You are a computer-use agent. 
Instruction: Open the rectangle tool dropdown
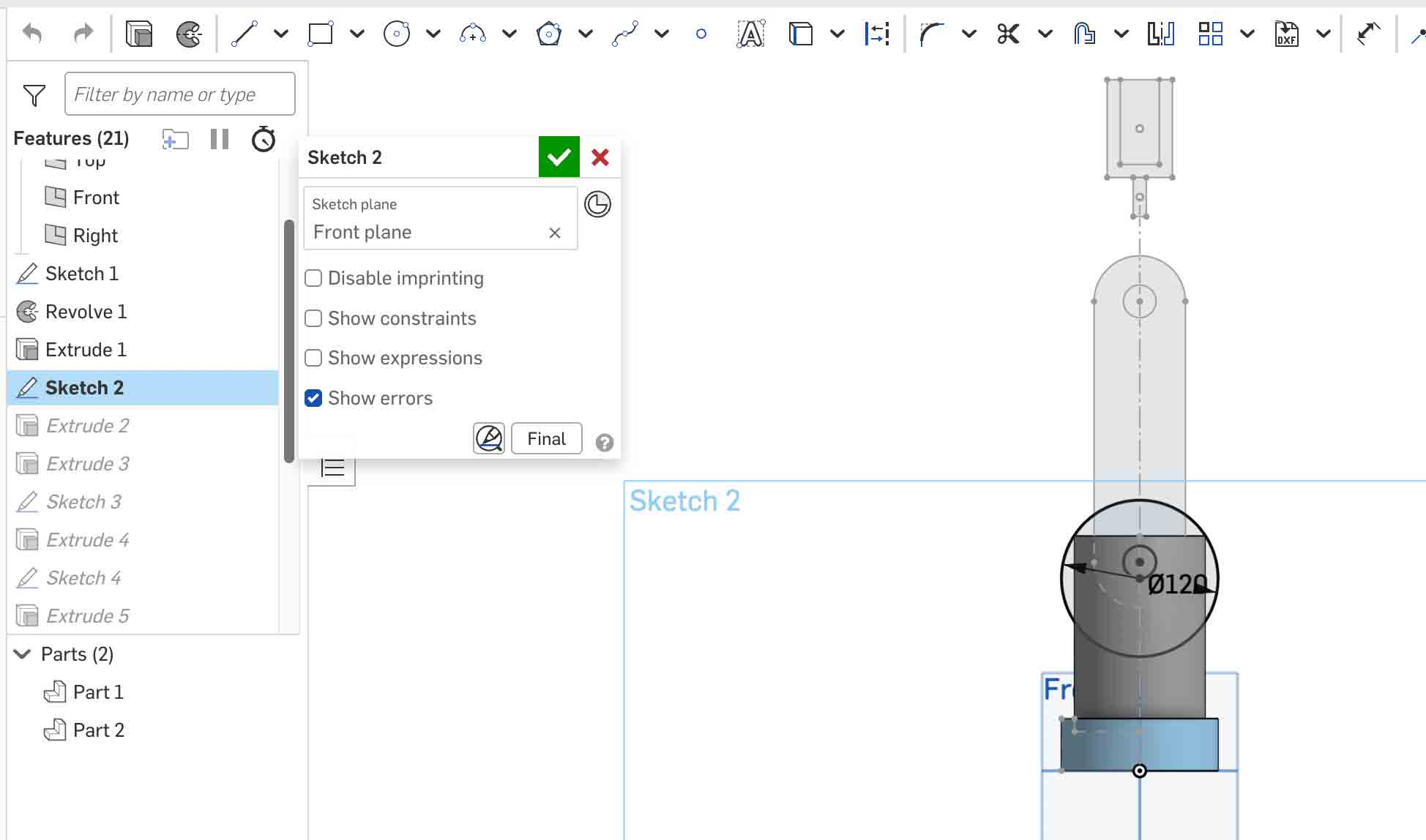(x=356, y=34)
